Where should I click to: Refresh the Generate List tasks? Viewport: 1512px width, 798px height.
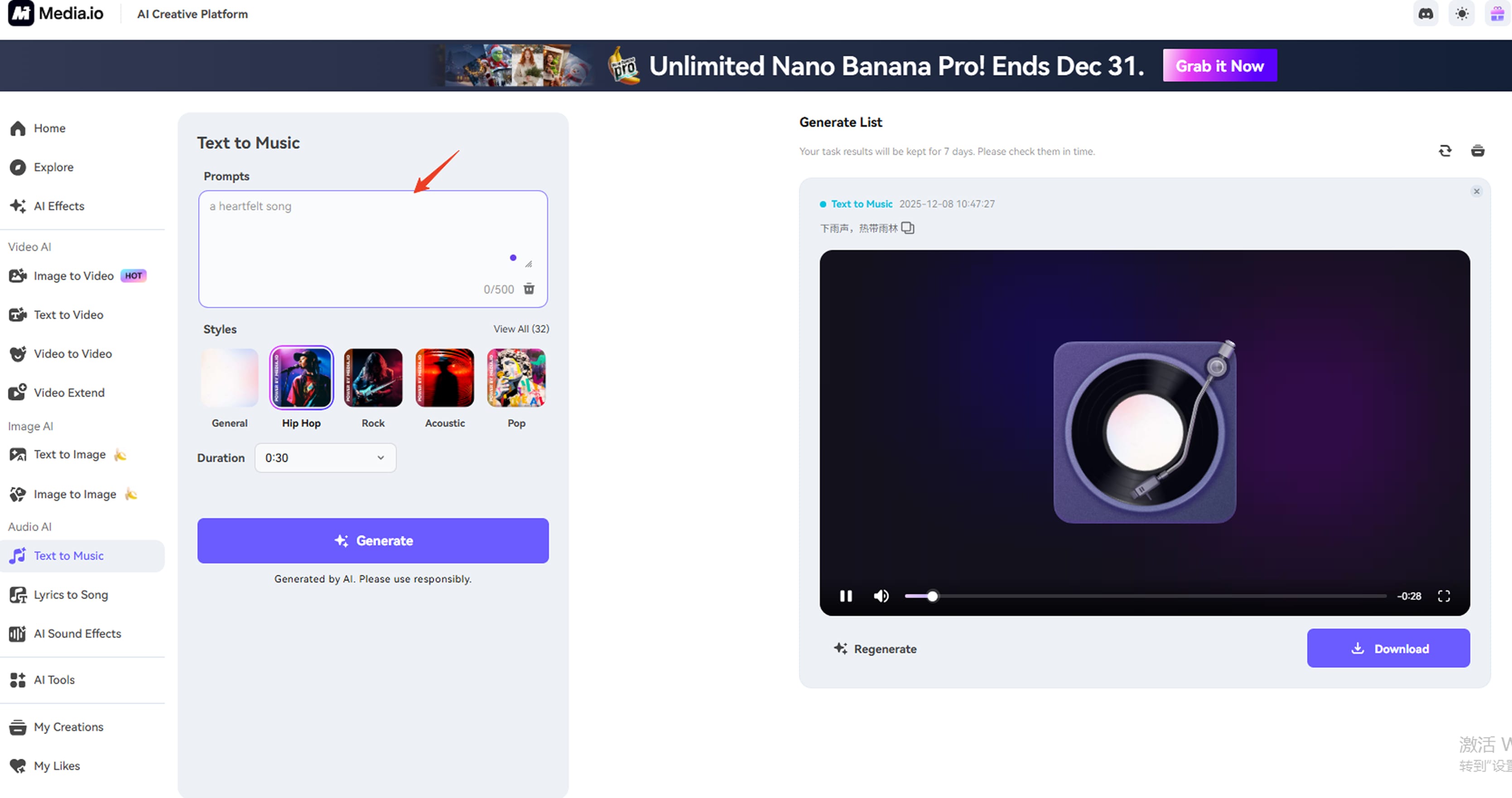tap(1445, 151)
